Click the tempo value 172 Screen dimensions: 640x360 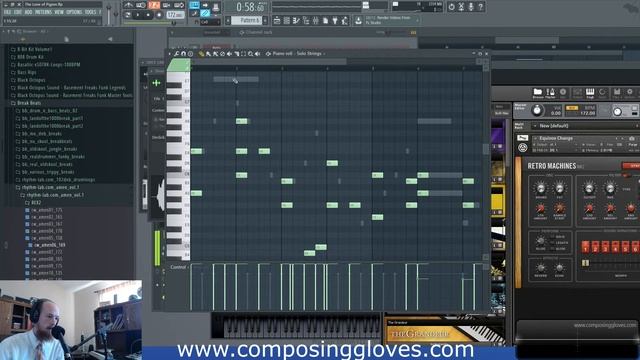coord(176,15)
